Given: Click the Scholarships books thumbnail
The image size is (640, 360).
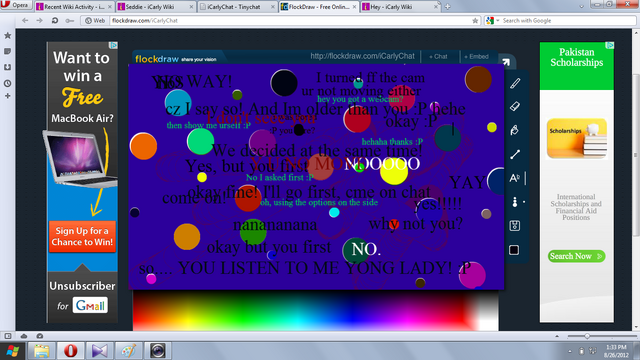Looking at the screenshot, I should coord(576,138).
